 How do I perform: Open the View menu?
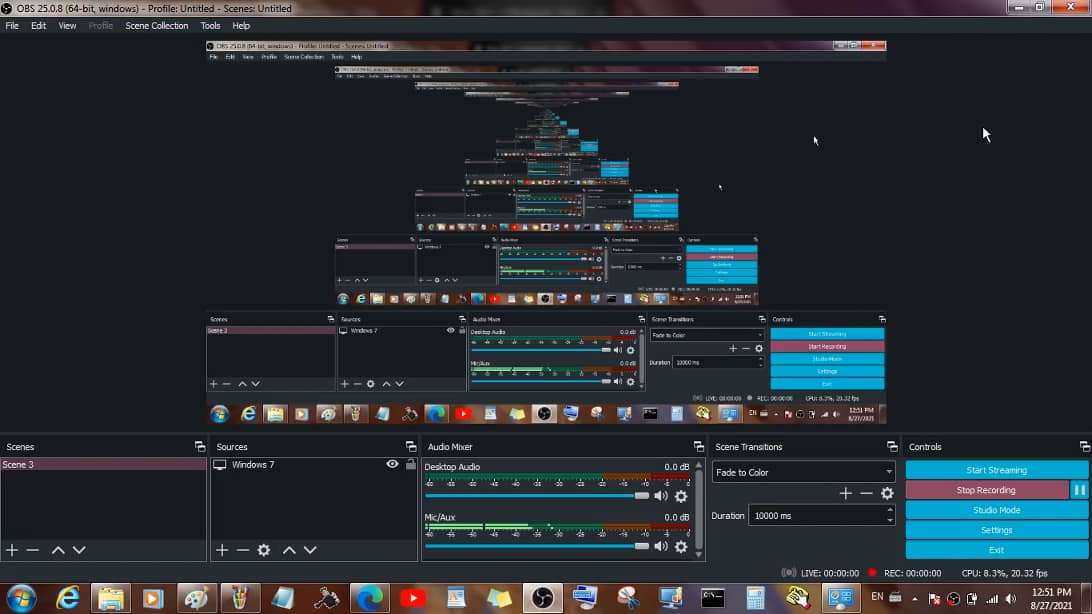(68, 26)
